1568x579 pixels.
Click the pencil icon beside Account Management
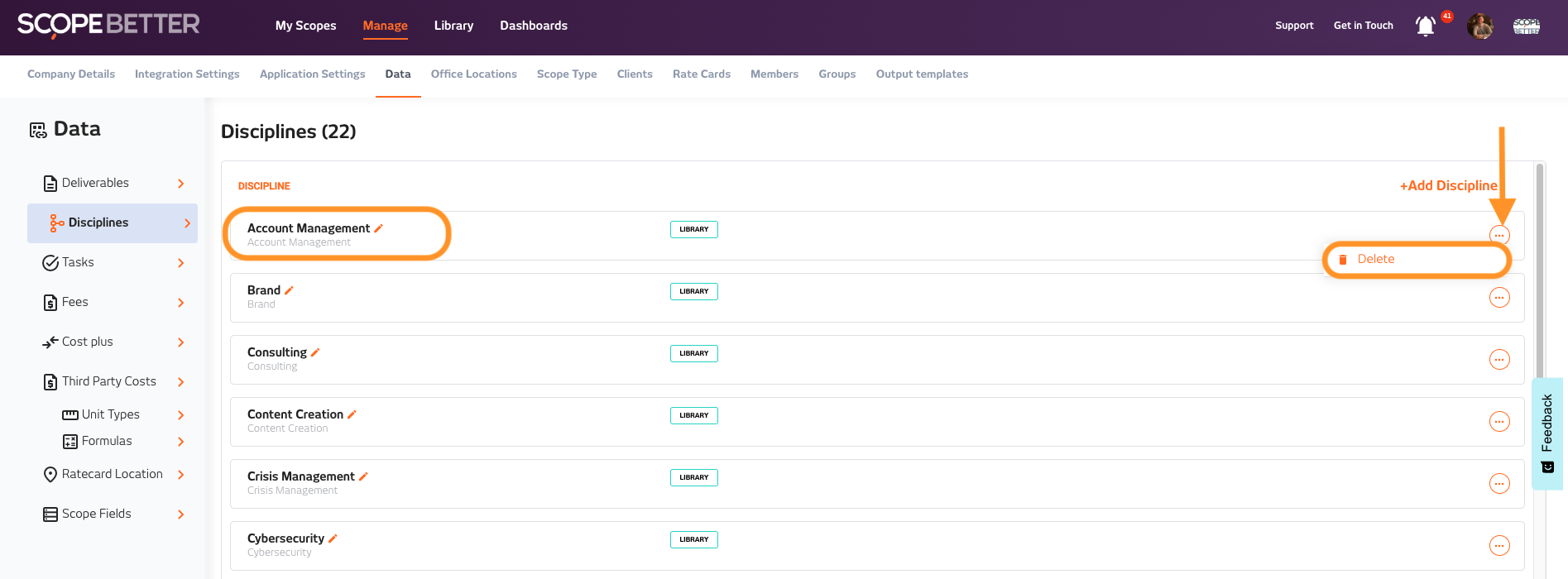(x=379, y=228)
